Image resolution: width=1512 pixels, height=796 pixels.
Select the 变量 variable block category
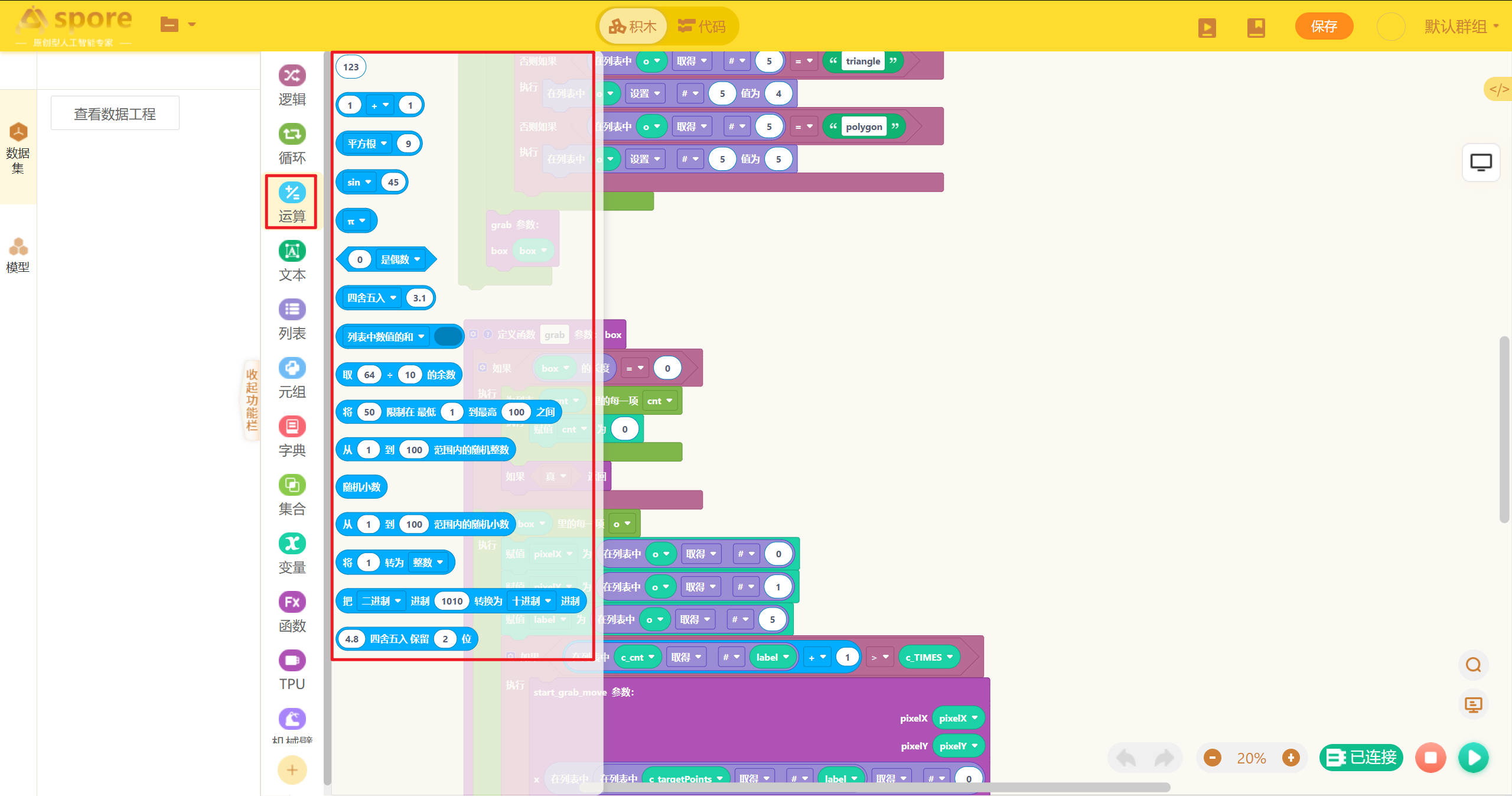(x=292, y=553)
